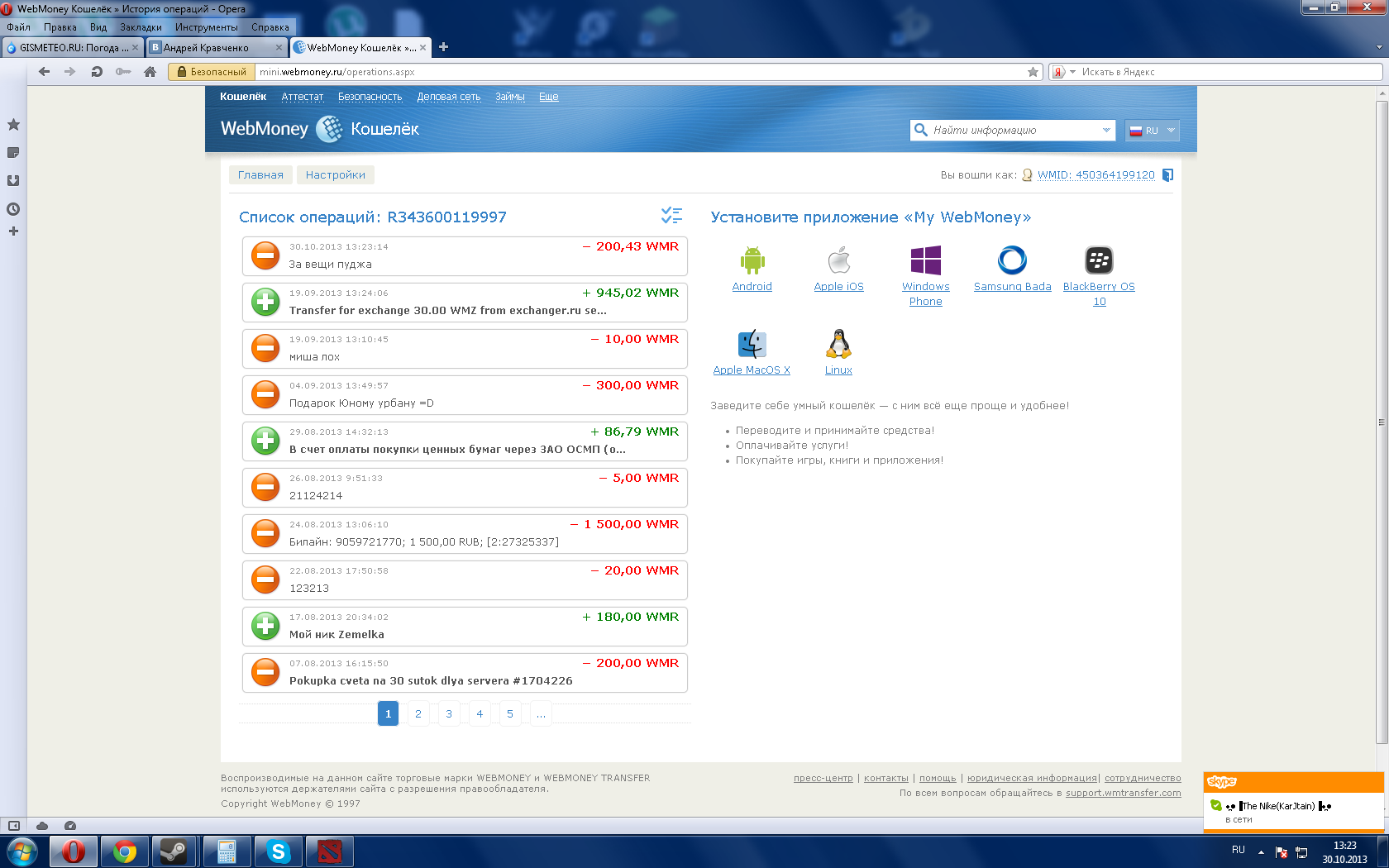
Task: Open Dota 2 from the taskbar
Action: tap(329, 851)
